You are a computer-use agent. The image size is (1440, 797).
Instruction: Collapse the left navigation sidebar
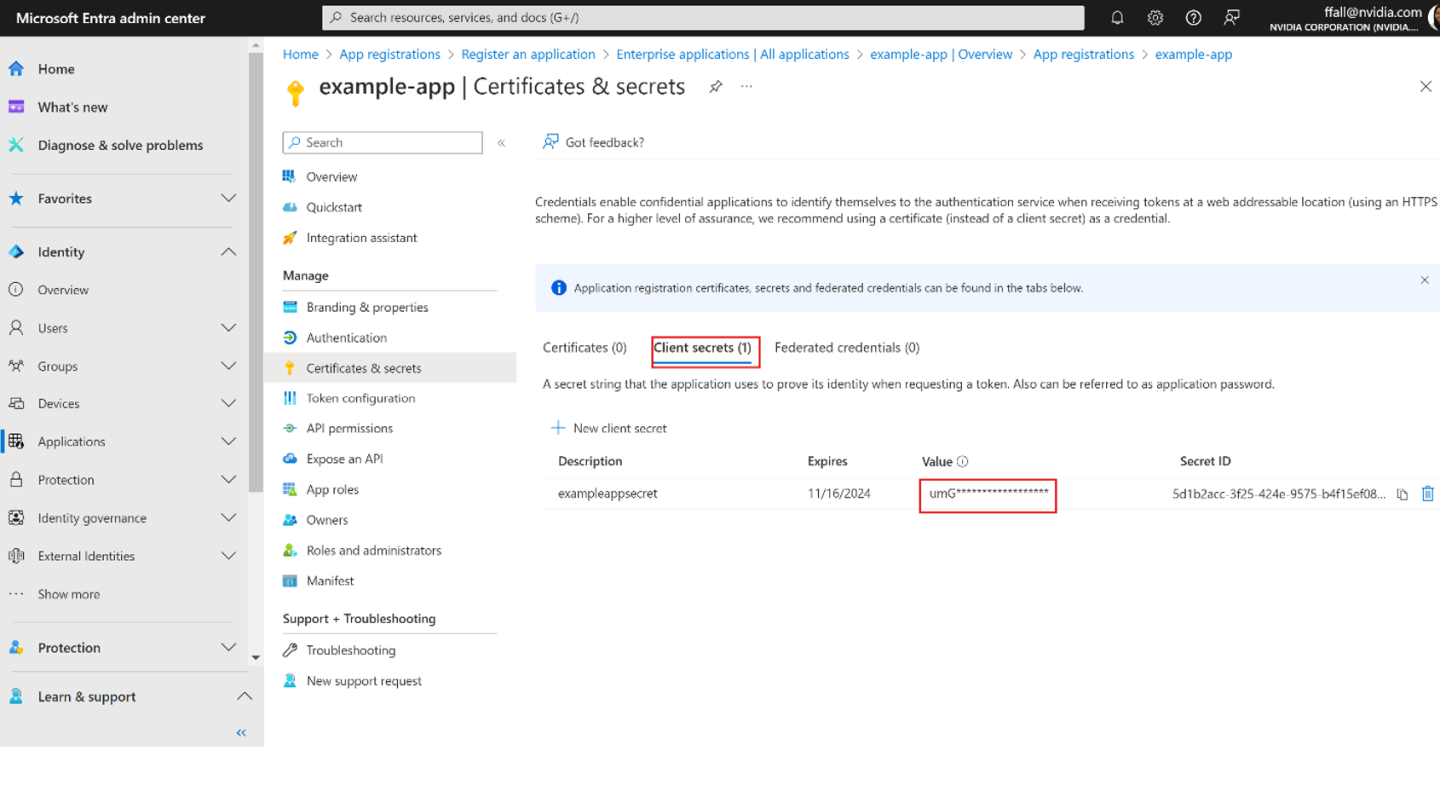(x=241, y=733)
